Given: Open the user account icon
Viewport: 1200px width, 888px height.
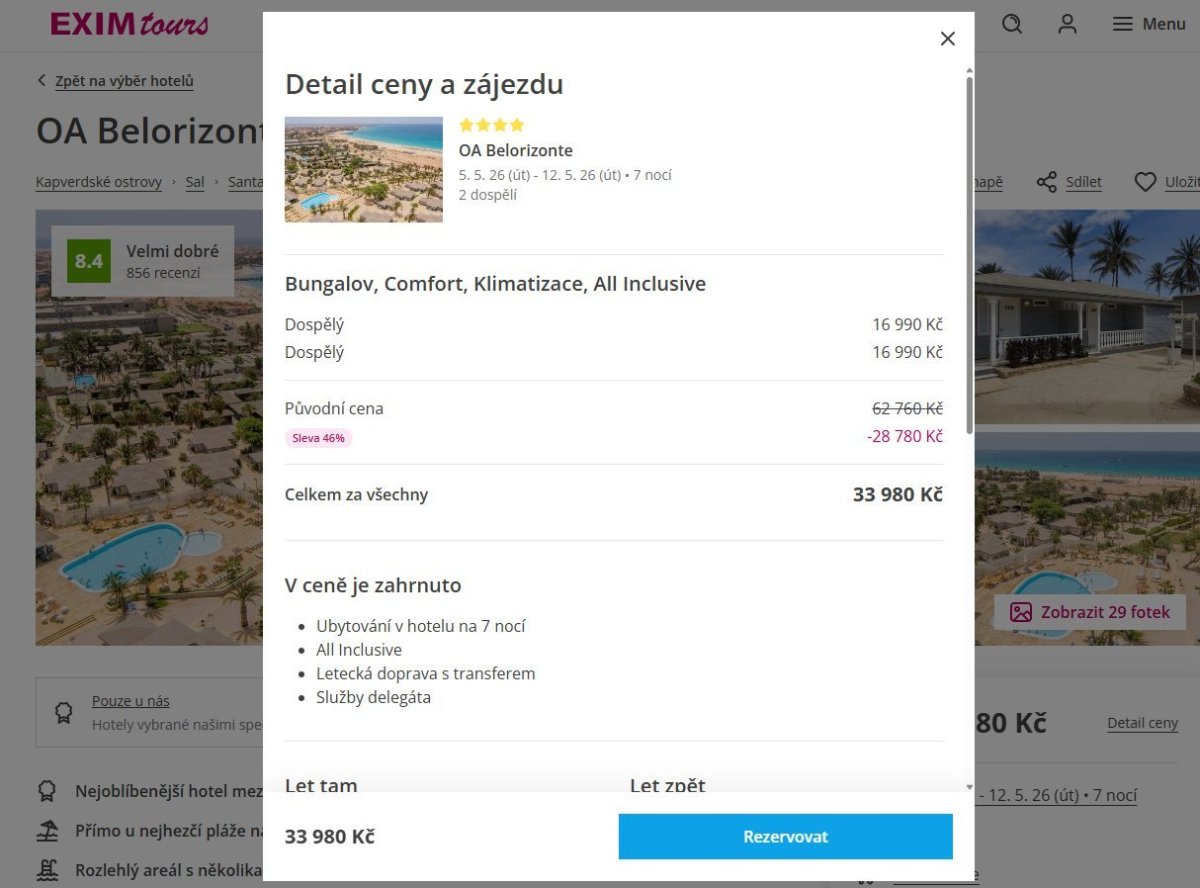Looking at the screenshot, I should (1068, 24).
